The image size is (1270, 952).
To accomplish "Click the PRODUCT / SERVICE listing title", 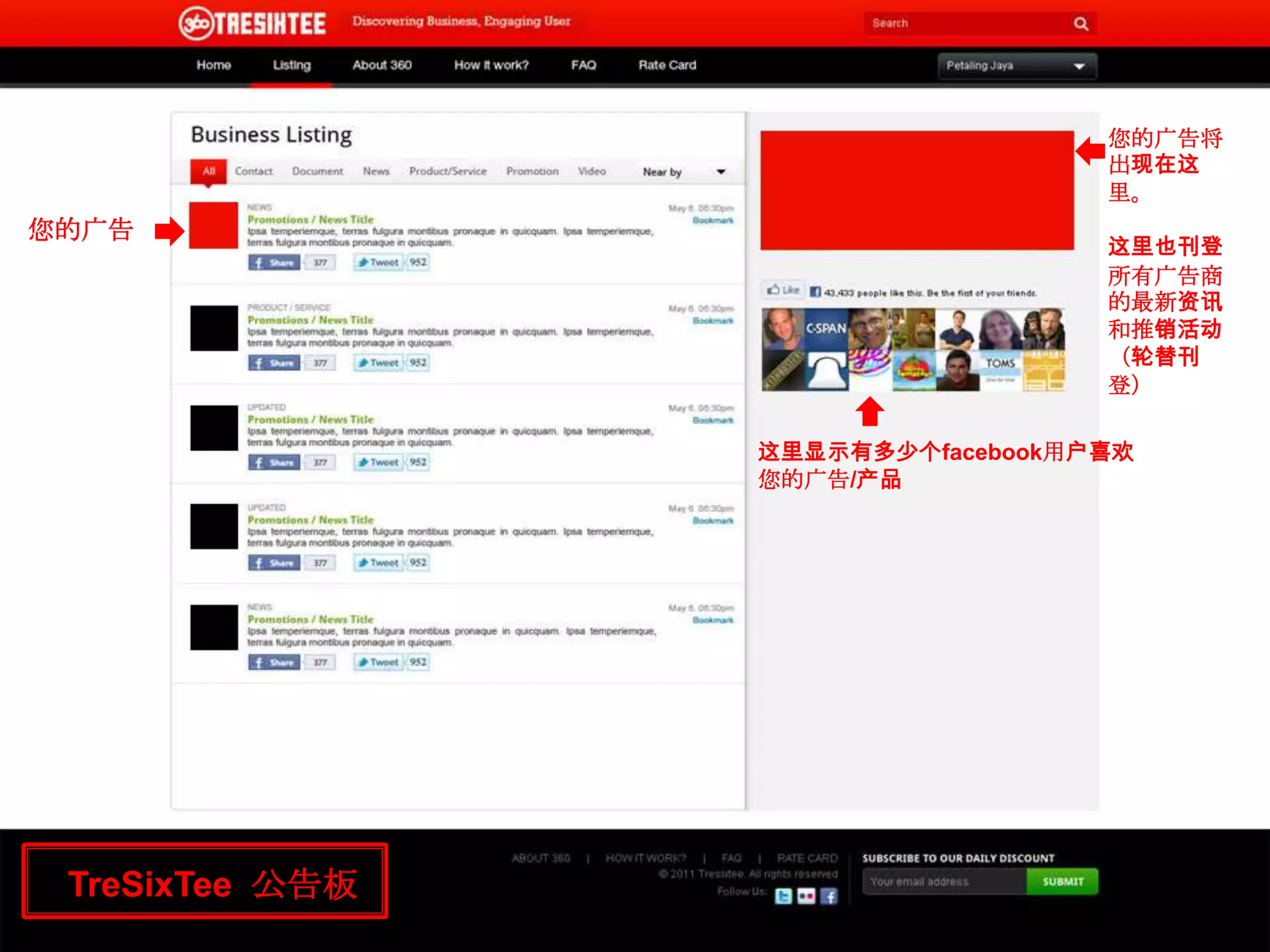I will (311, 320).
